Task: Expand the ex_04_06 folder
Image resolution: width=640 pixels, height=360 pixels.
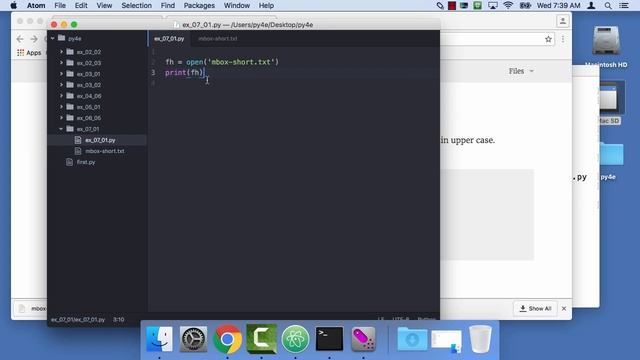Action: click(61, 96)
